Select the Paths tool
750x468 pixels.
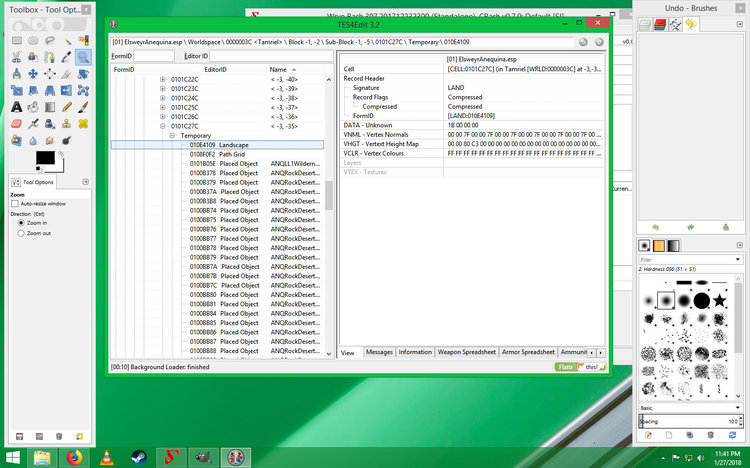click(x=50, y=57)
